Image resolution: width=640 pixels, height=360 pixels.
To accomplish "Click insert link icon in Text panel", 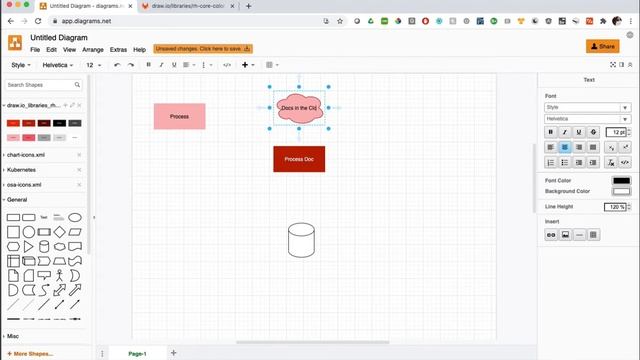I will [551, 235].
